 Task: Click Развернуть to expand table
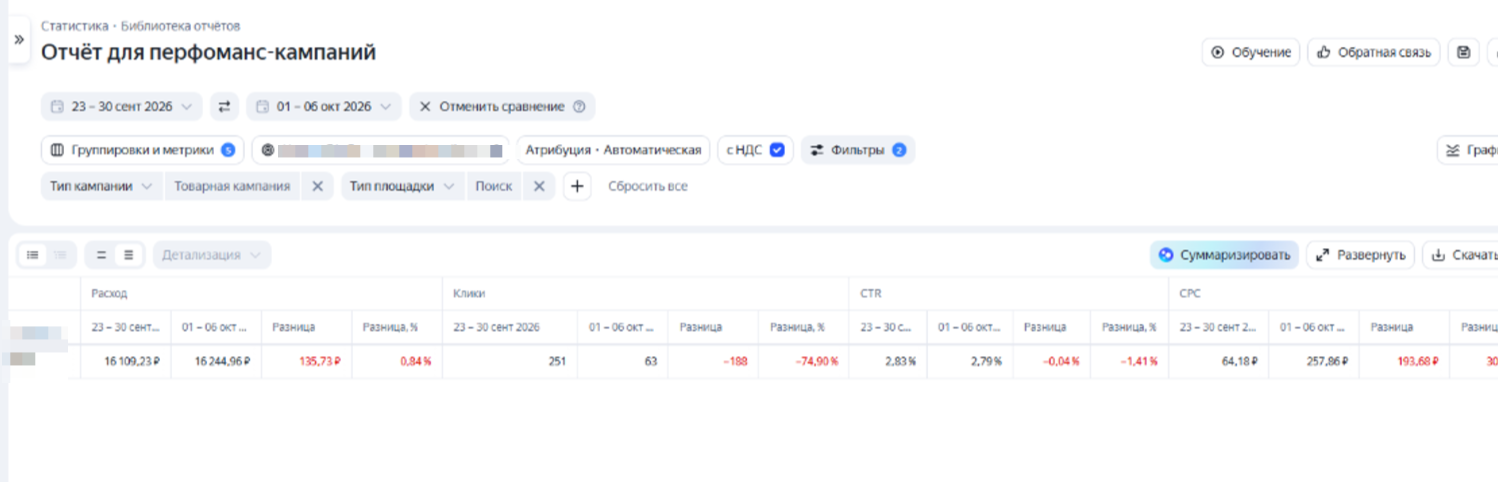coord(1360,255)
